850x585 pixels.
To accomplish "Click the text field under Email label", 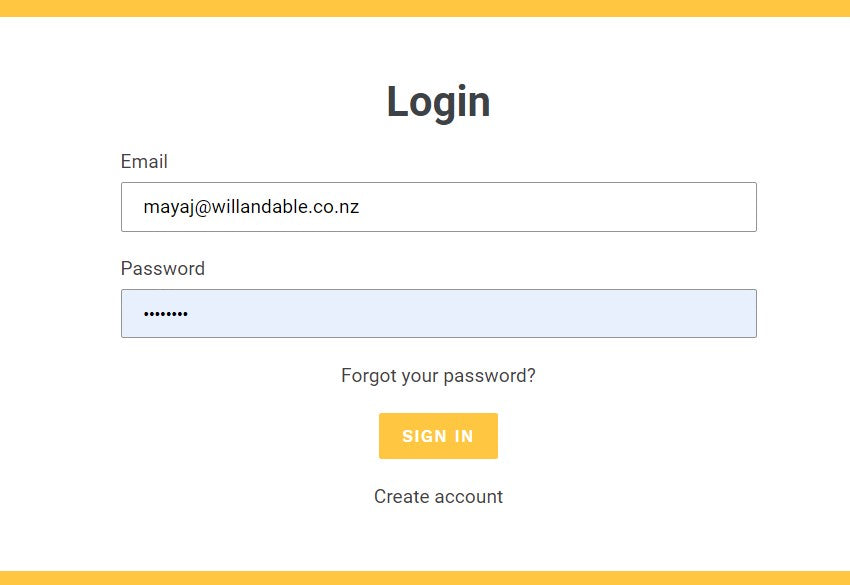I will coord(438,207).
